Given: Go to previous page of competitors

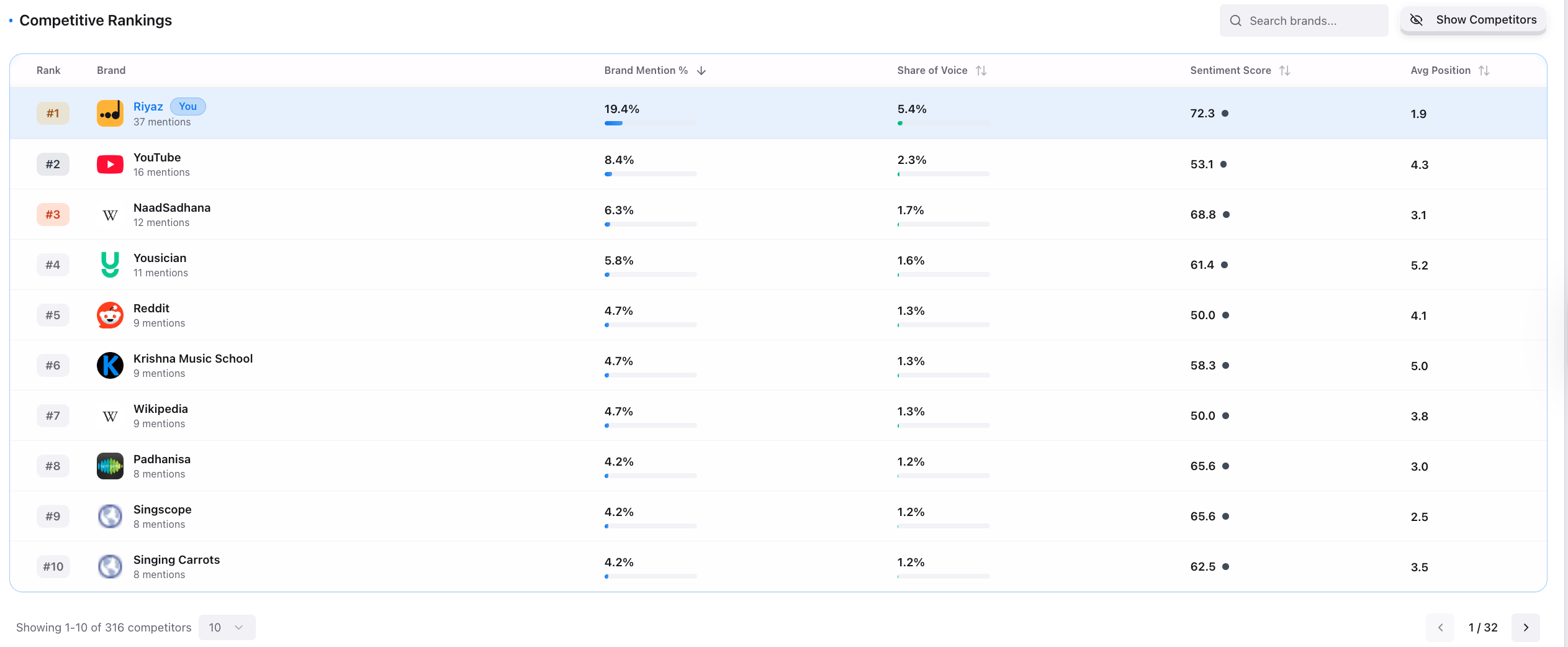Looking at the screenshot, I should click(x=1440, y=627).
